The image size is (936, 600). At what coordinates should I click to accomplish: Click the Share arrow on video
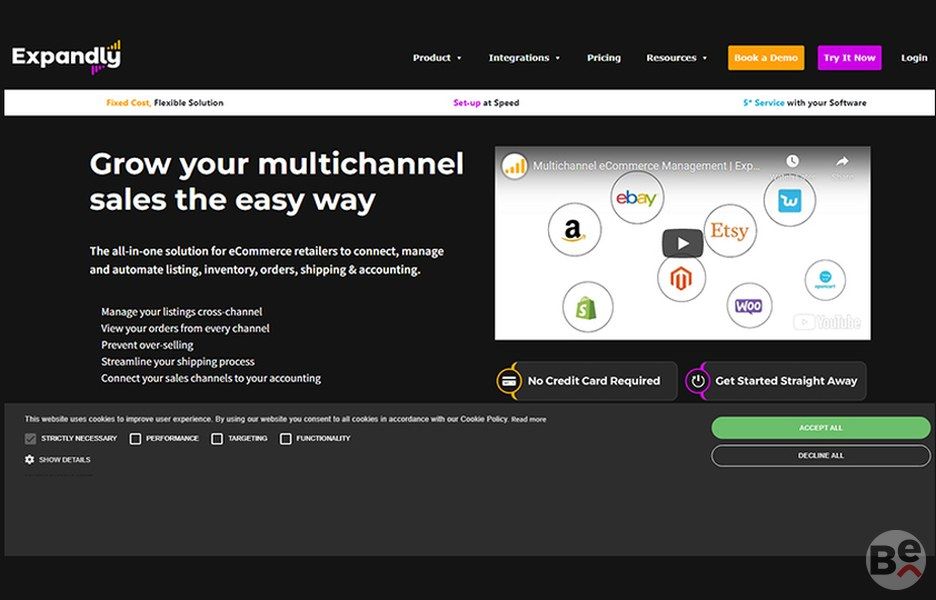[842, 162]
